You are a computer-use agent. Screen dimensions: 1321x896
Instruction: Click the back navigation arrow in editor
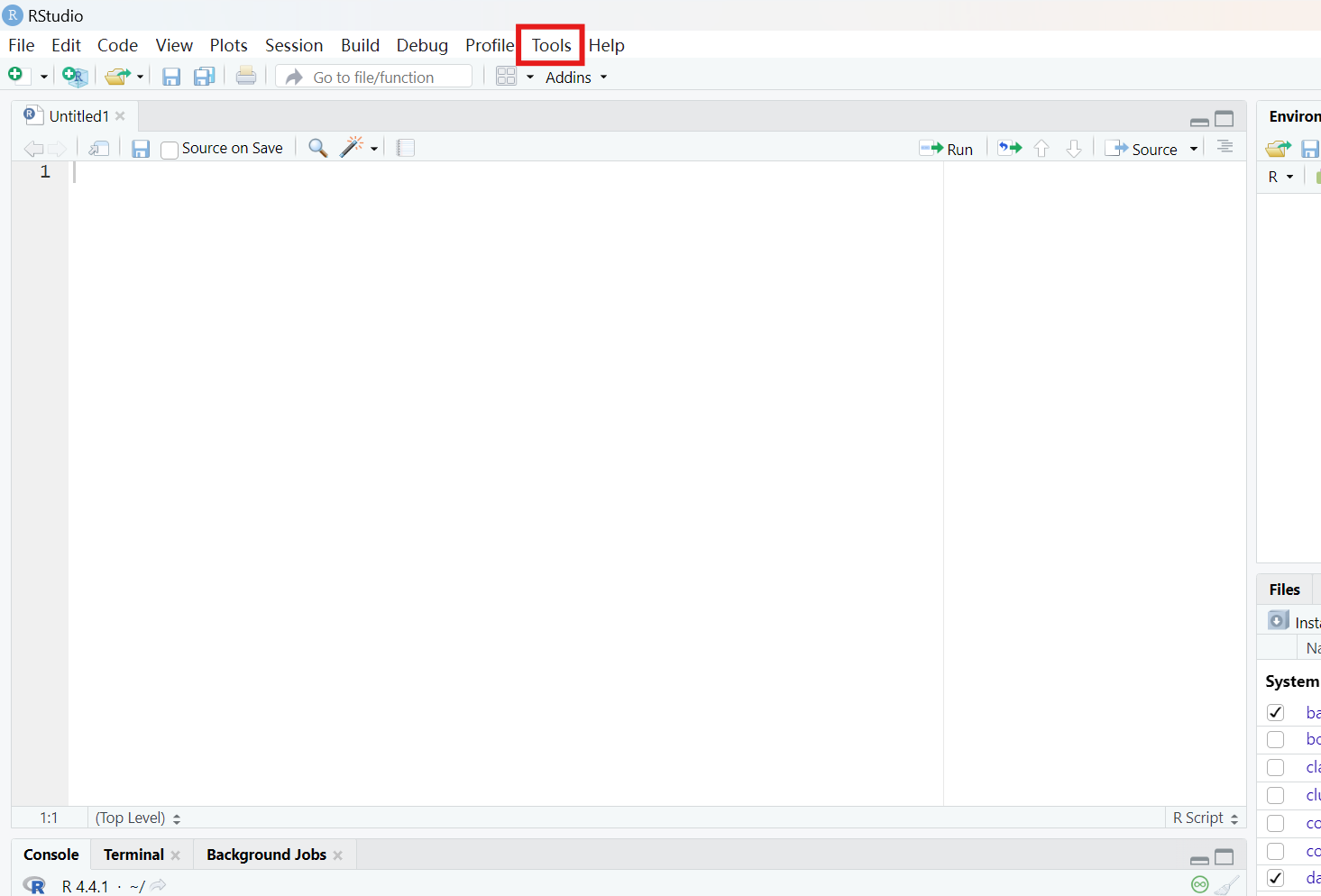[33, 149]
